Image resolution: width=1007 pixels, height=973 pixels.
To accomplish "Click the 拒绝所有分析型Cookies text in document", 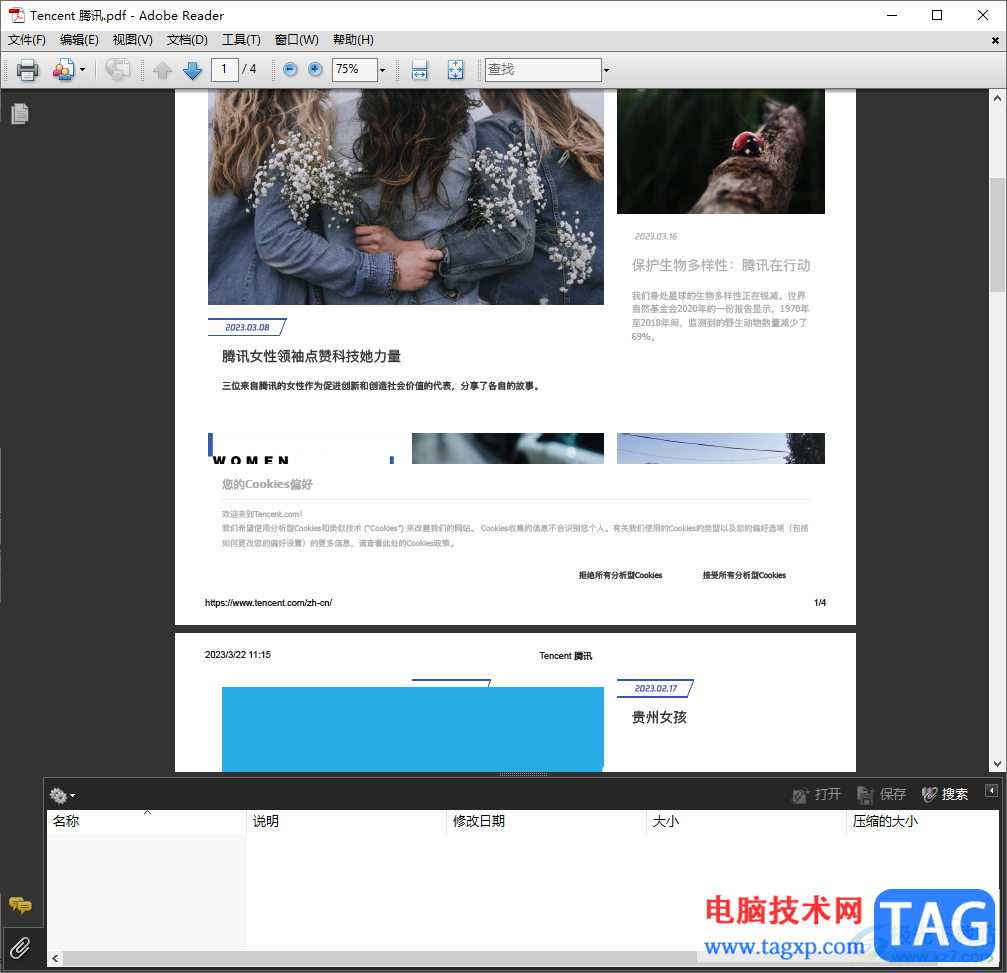I will [620, 575].
